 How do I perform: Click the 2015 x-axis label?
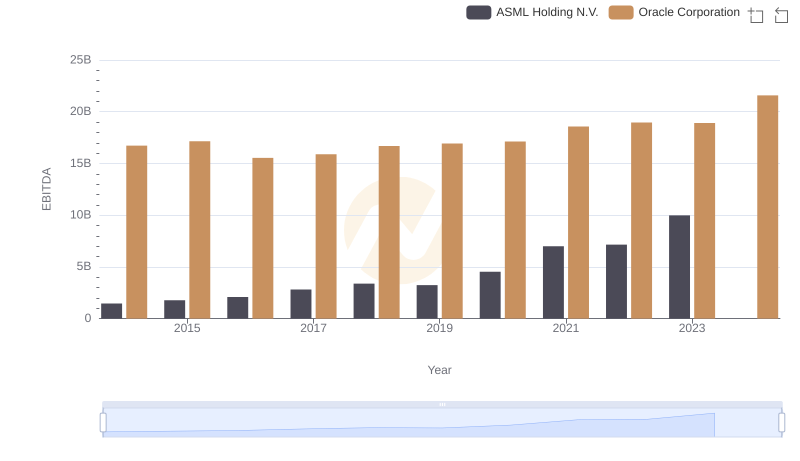pyautogui.click(x=187, y=328)
